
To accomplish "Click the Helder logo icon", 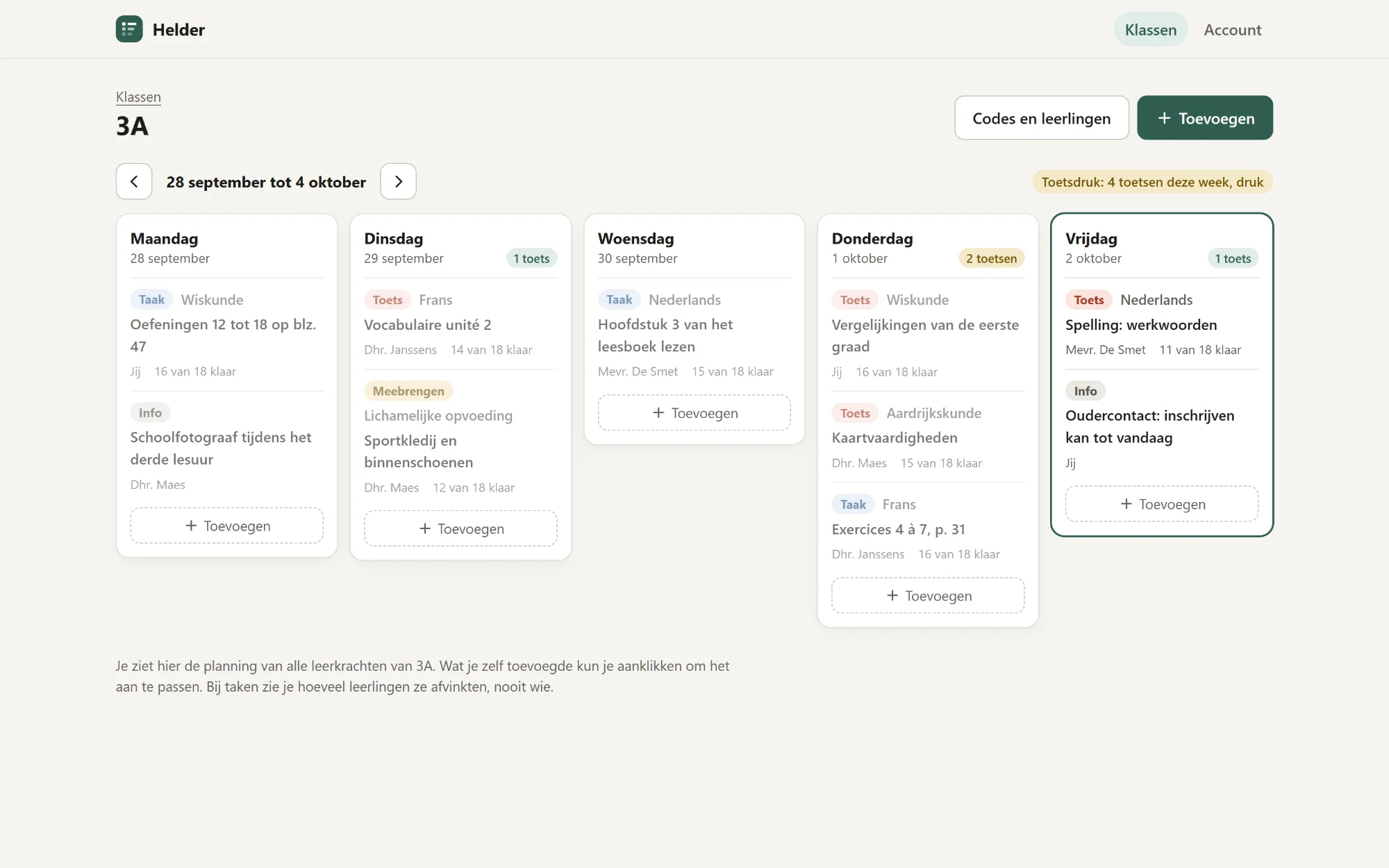I will point(129,29).
